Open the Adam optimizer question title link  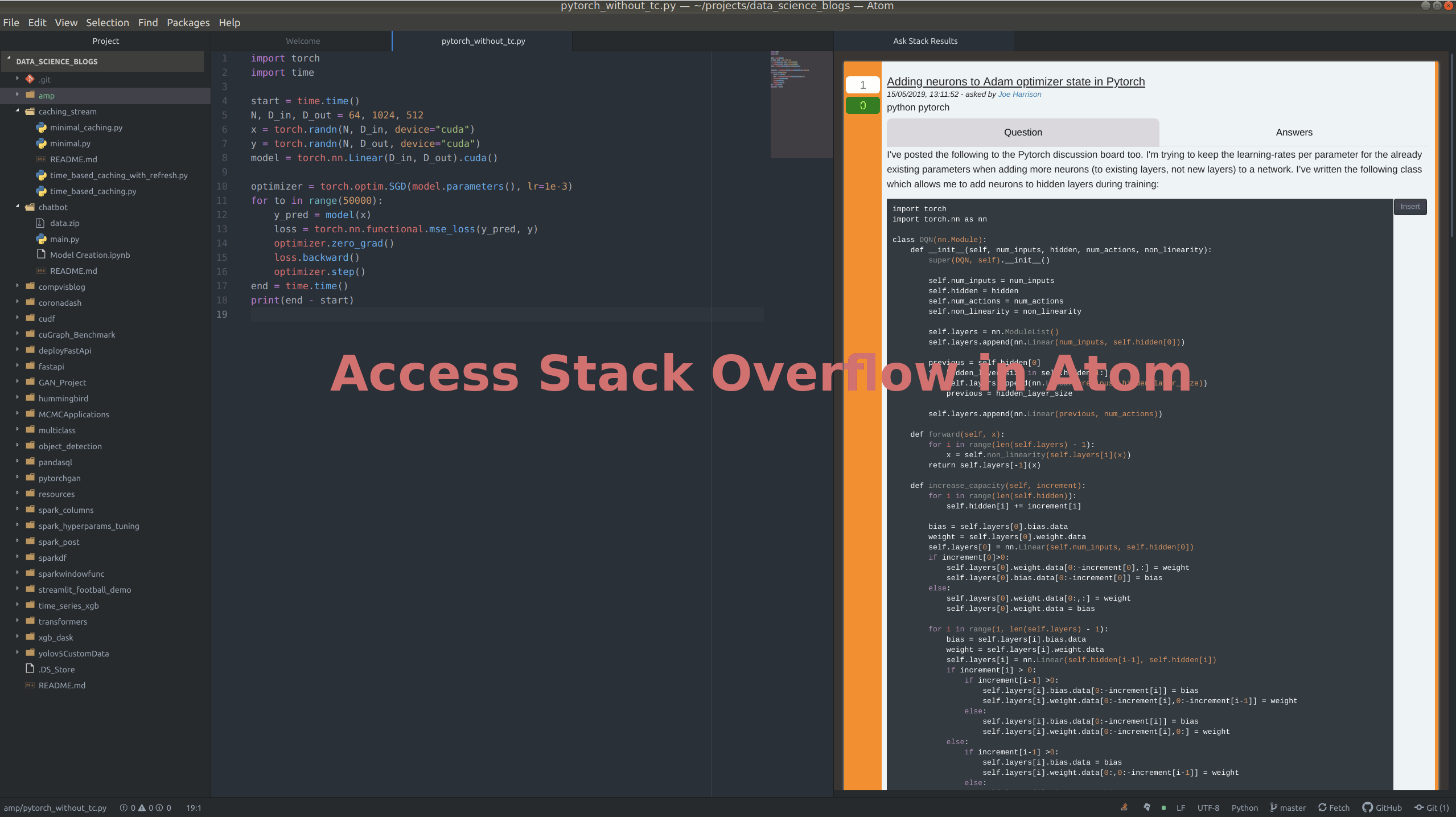(x=1015, y=81)
